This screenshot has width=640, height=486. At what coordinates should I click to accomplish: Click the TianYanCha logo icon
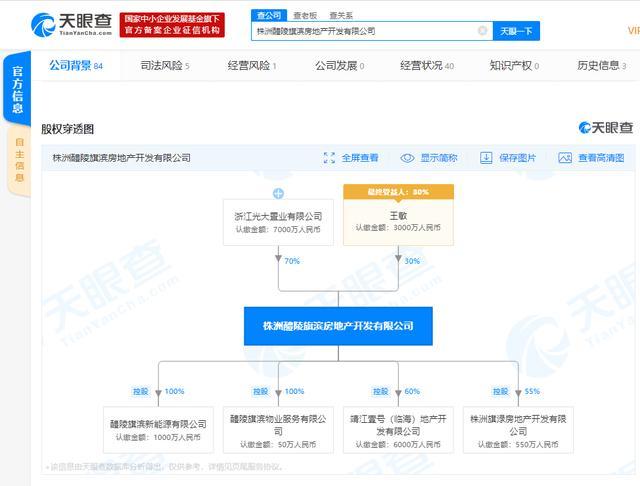pos(43,24)
